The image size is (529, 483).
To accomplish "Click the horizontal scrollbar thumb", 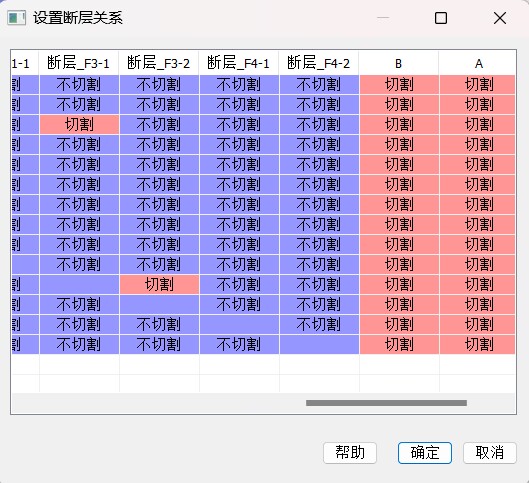I will (x=386, y=403).
